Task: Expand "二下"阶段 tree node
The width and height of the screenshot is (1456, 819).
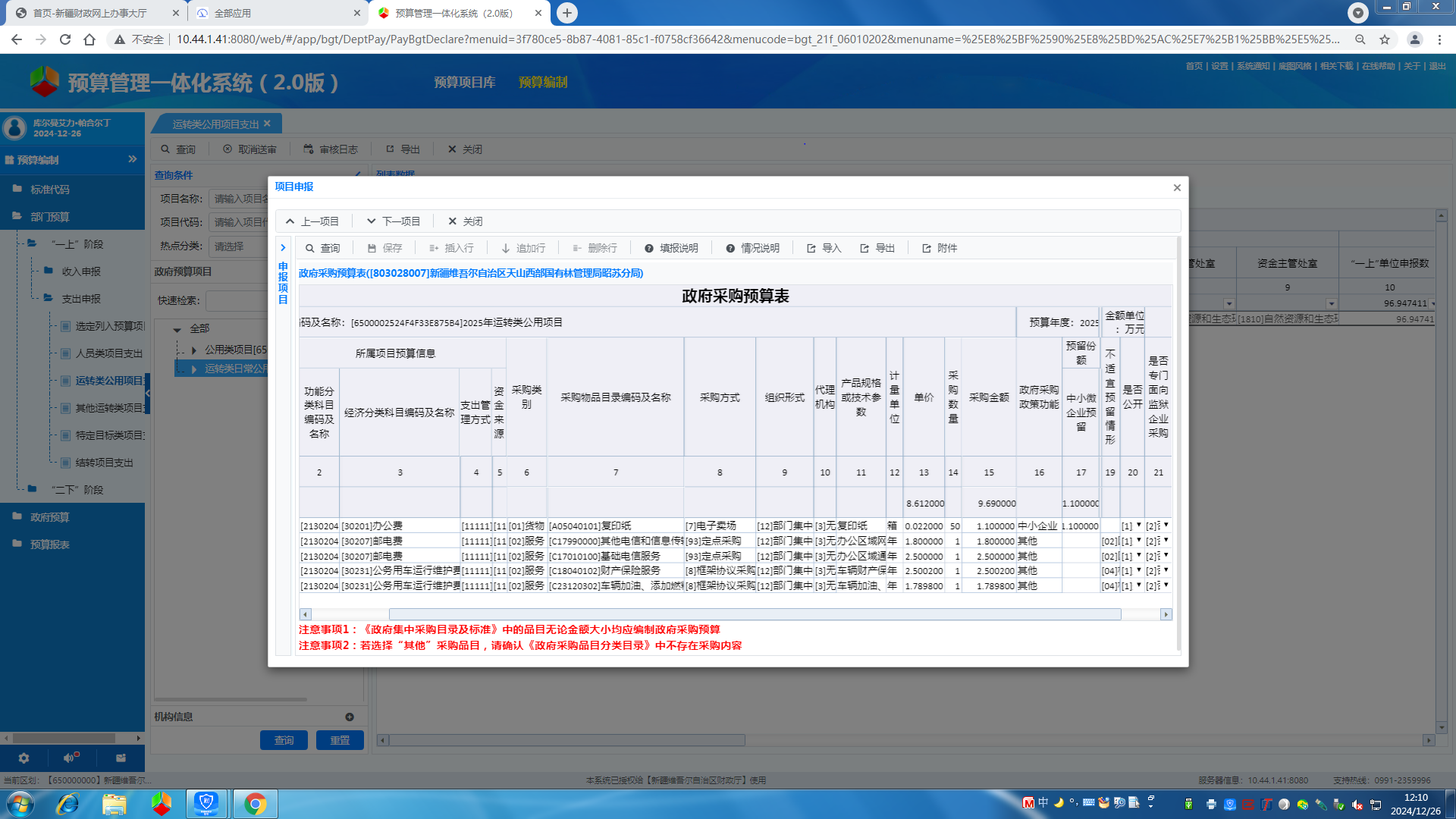Action: tap(77, 490)
